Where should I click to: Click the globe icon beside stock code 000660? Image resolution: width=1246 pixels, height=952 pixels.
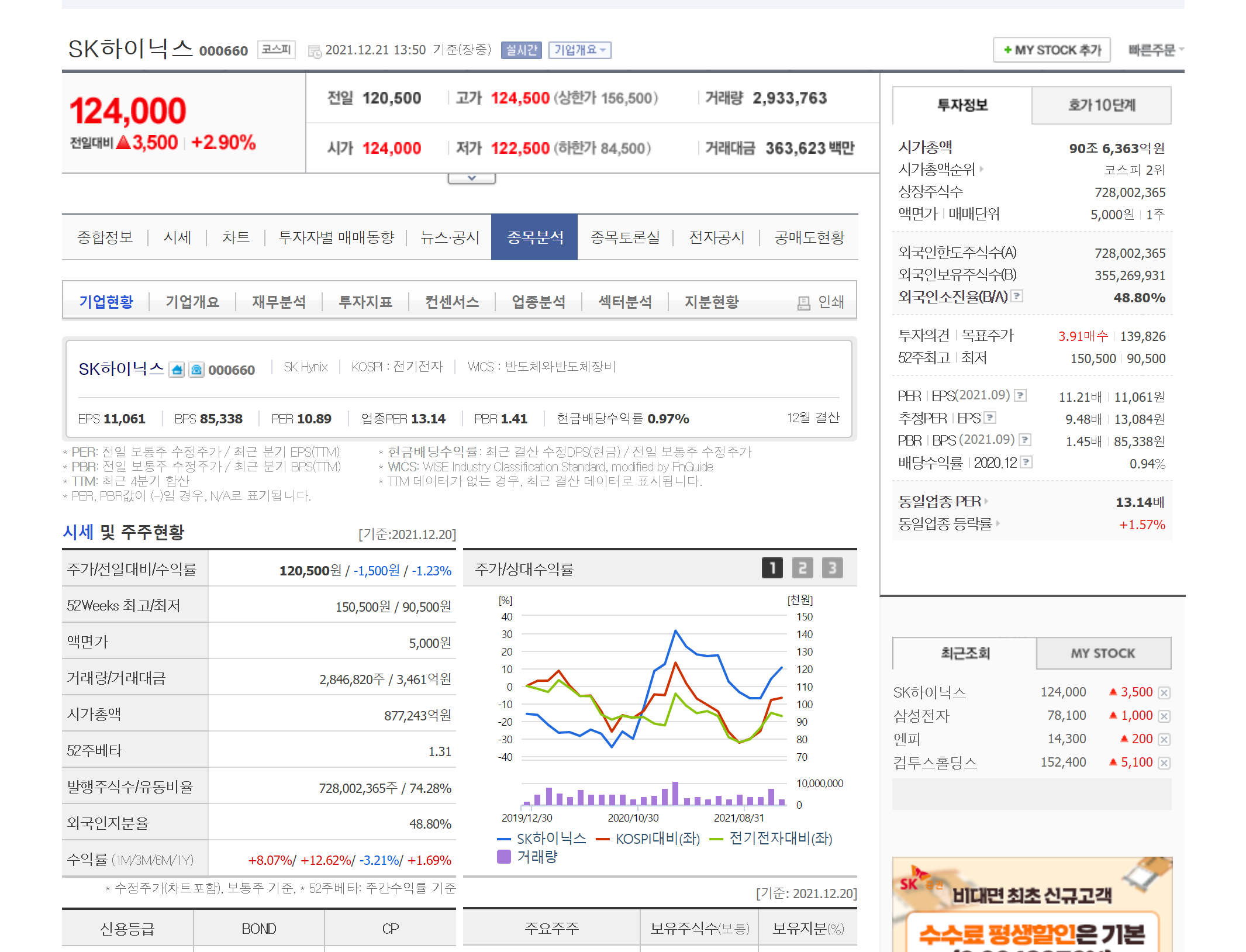pos(196,370)
